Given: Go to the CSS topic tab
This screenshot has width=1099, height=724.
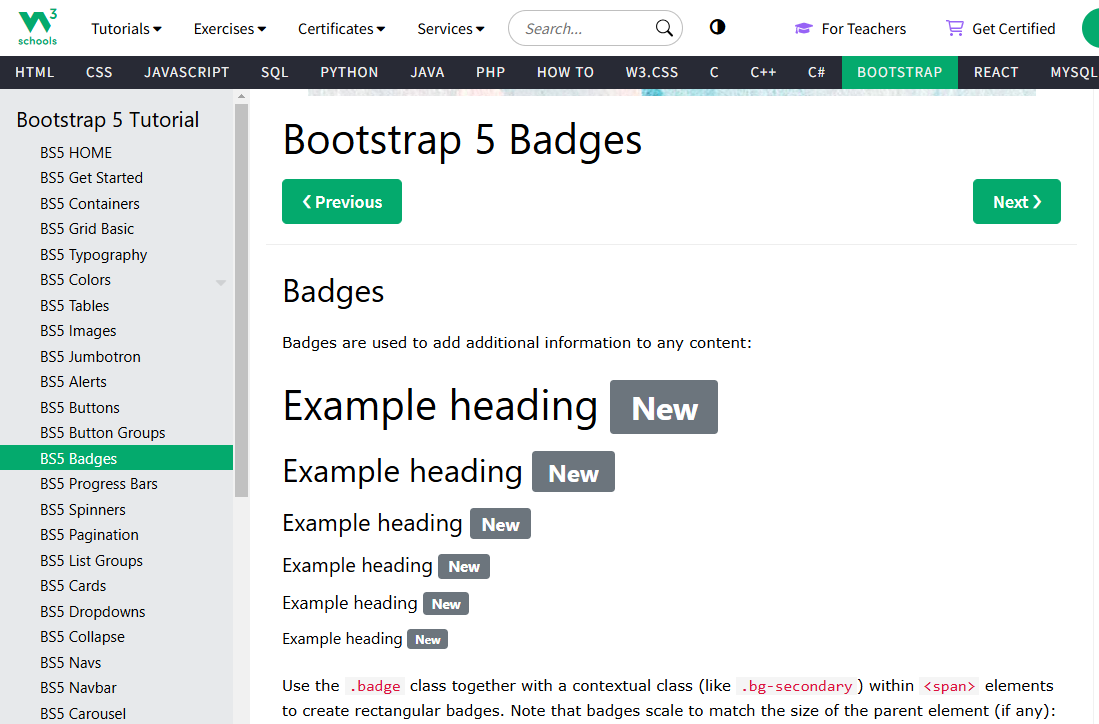Looking at the screenshot, I should (99, 72).
